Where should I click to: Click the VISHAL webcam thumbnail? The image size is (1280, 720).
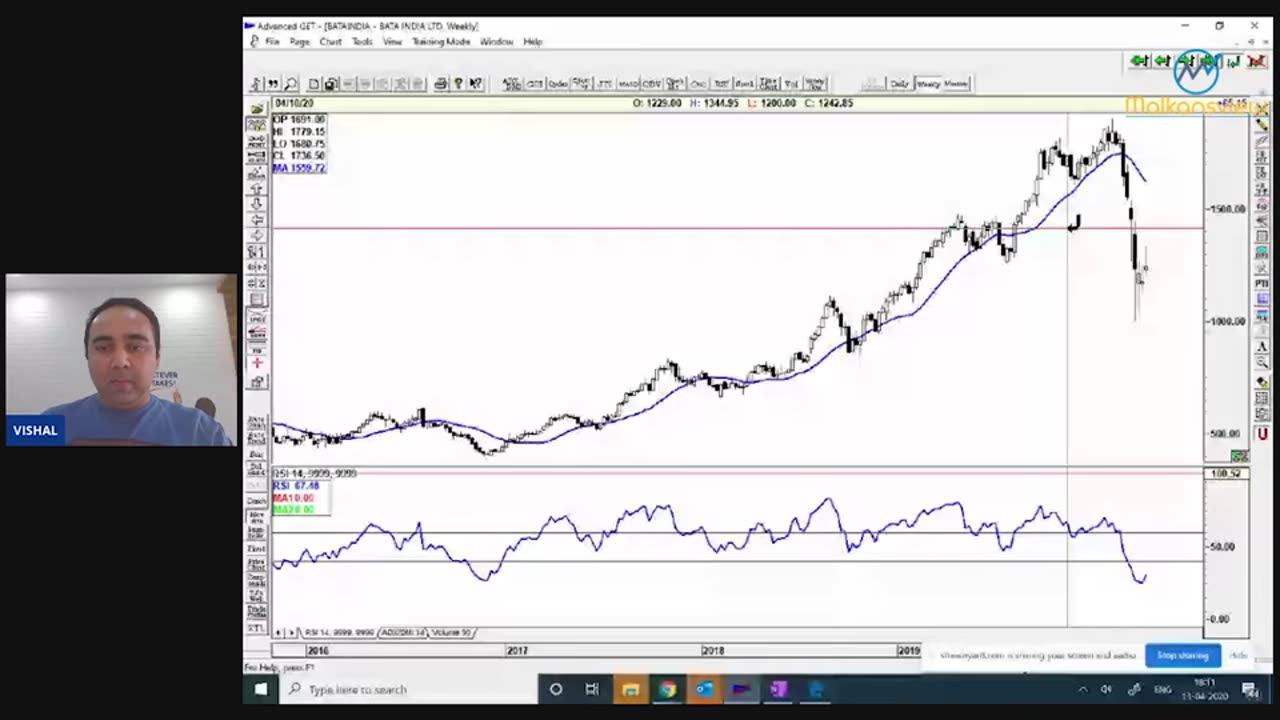click(x=121, y=360)
